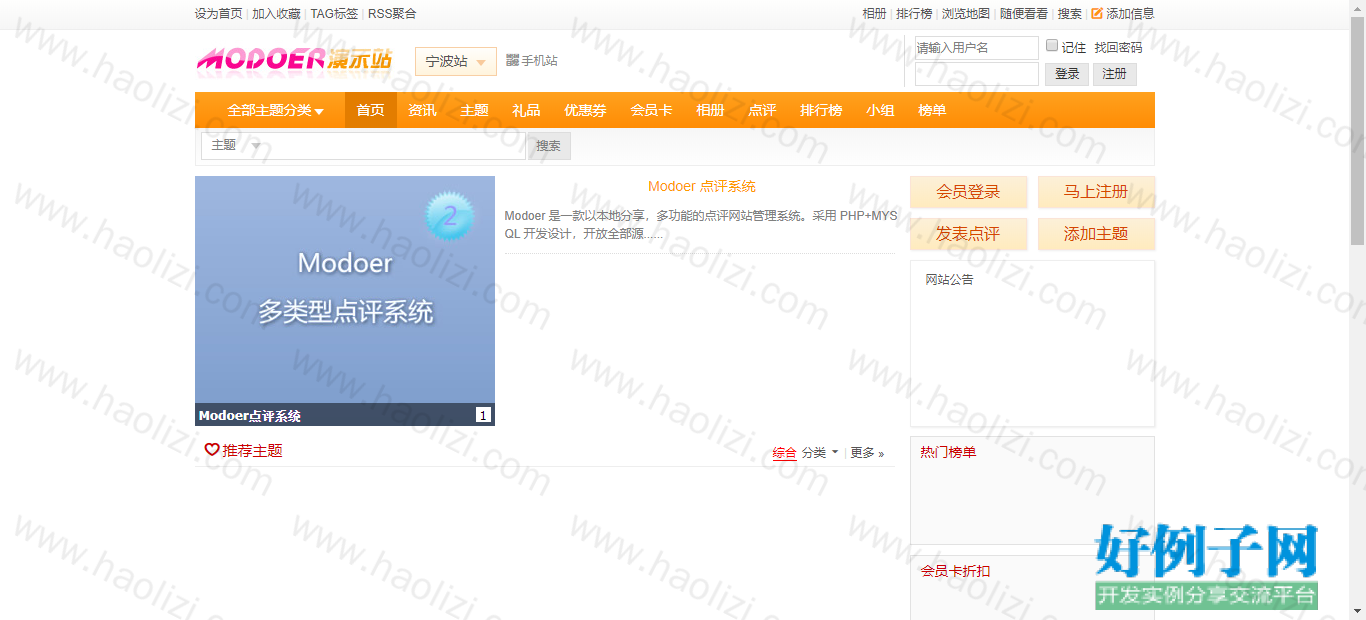Open the 榜单 nav item

point(932,110)
